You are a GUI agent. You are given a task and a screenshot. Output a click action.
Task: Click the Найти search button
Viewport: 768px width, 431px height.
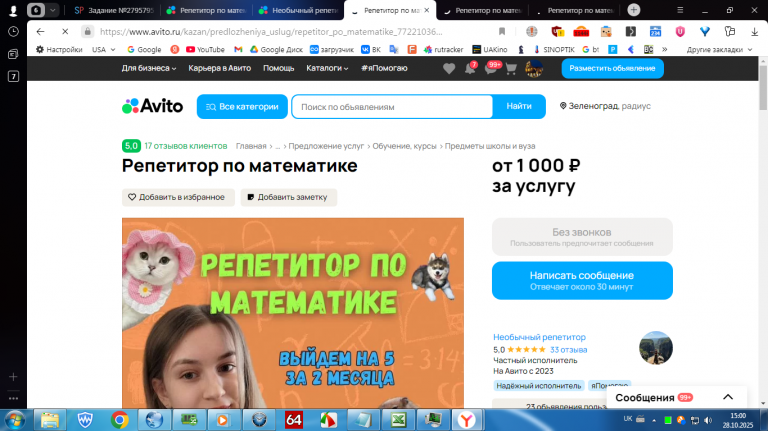(519, 106)
